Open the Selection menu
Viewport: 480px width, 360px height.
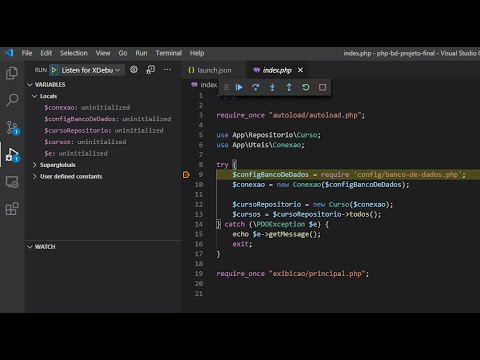(x=74, y=53)
